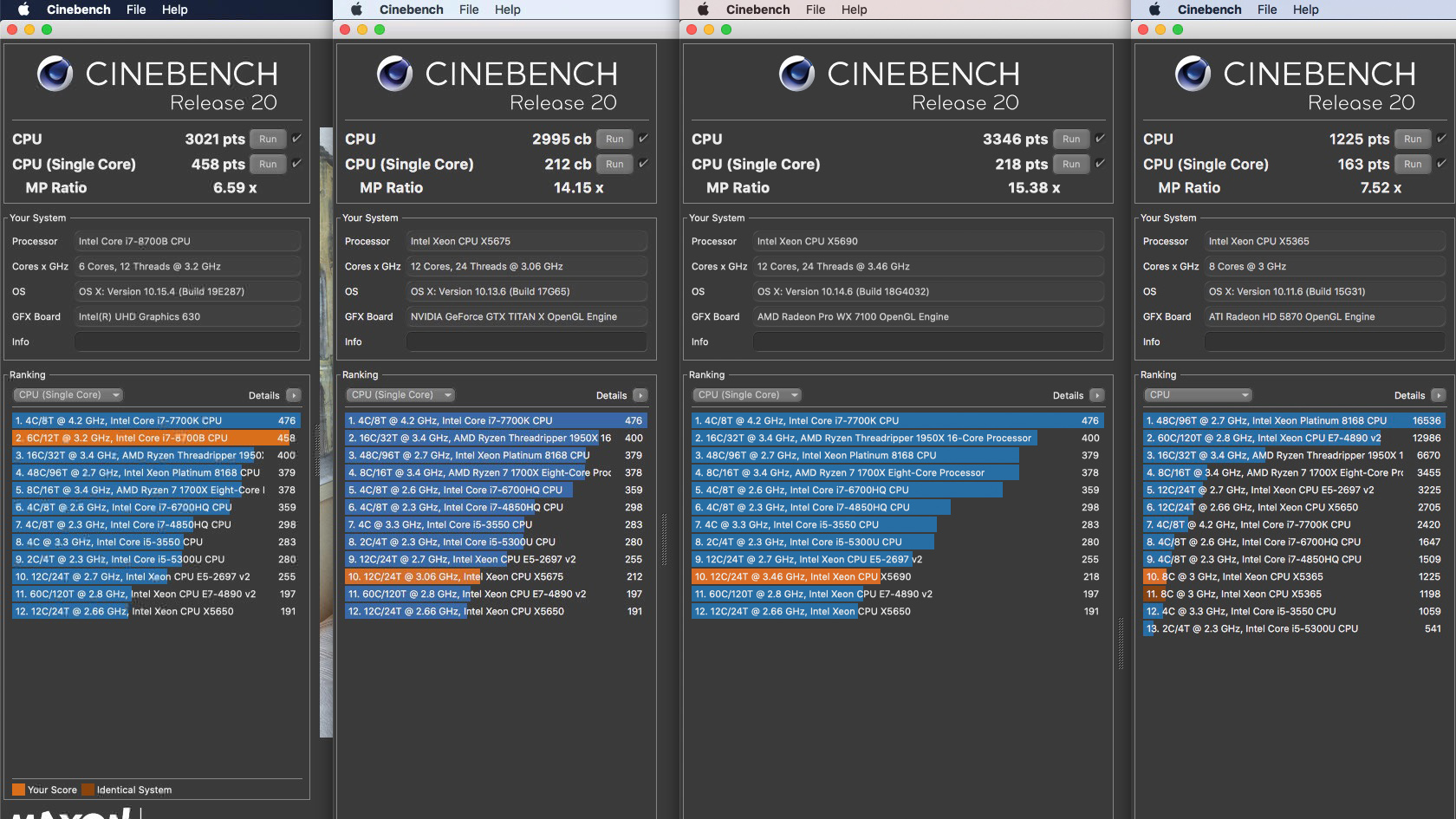
Task: Toggle CPU test checkbox in X5690 window
Action: tap(1100, 139)
